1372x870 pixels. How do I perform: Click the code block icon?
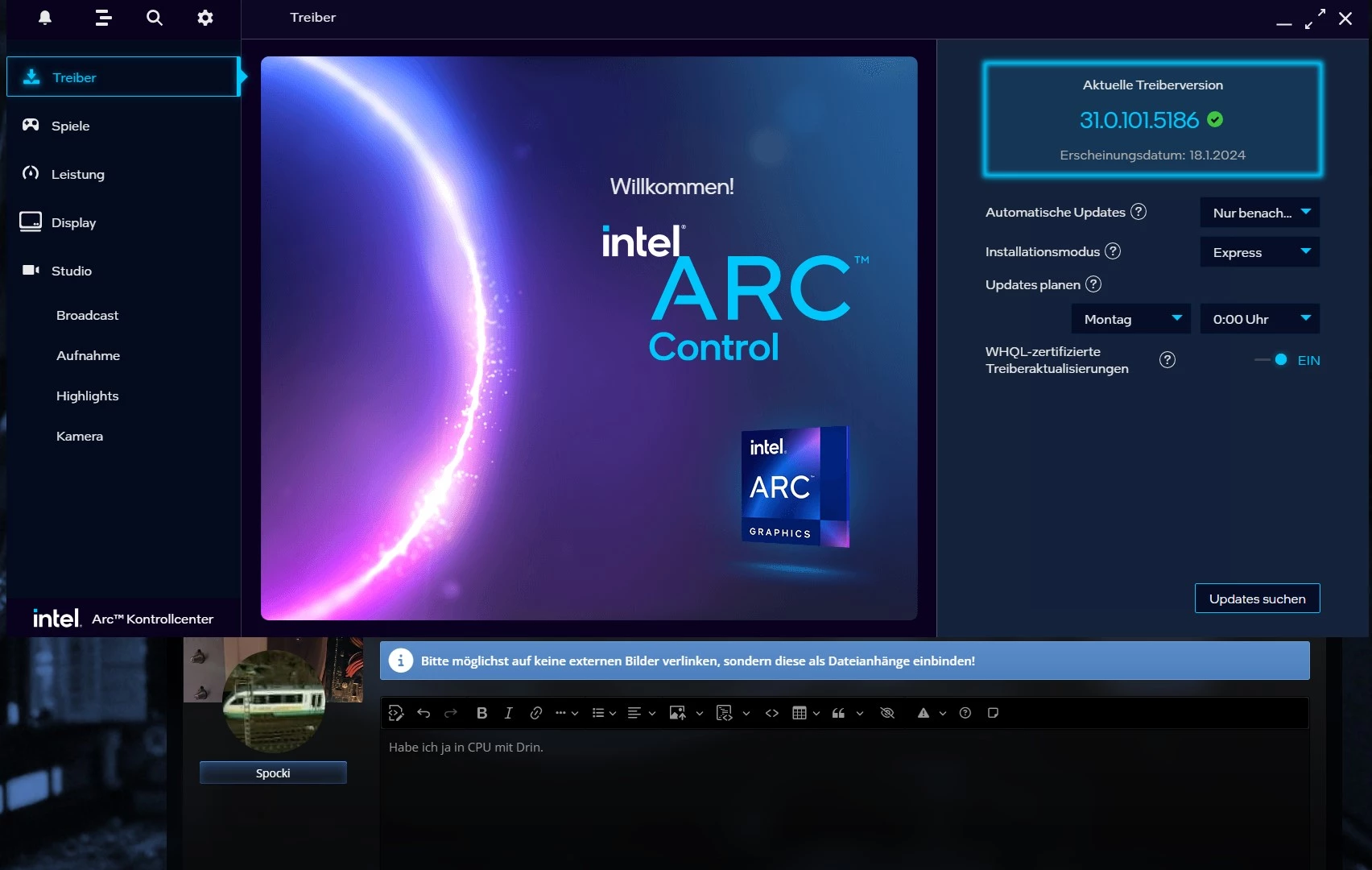point(724,713)
